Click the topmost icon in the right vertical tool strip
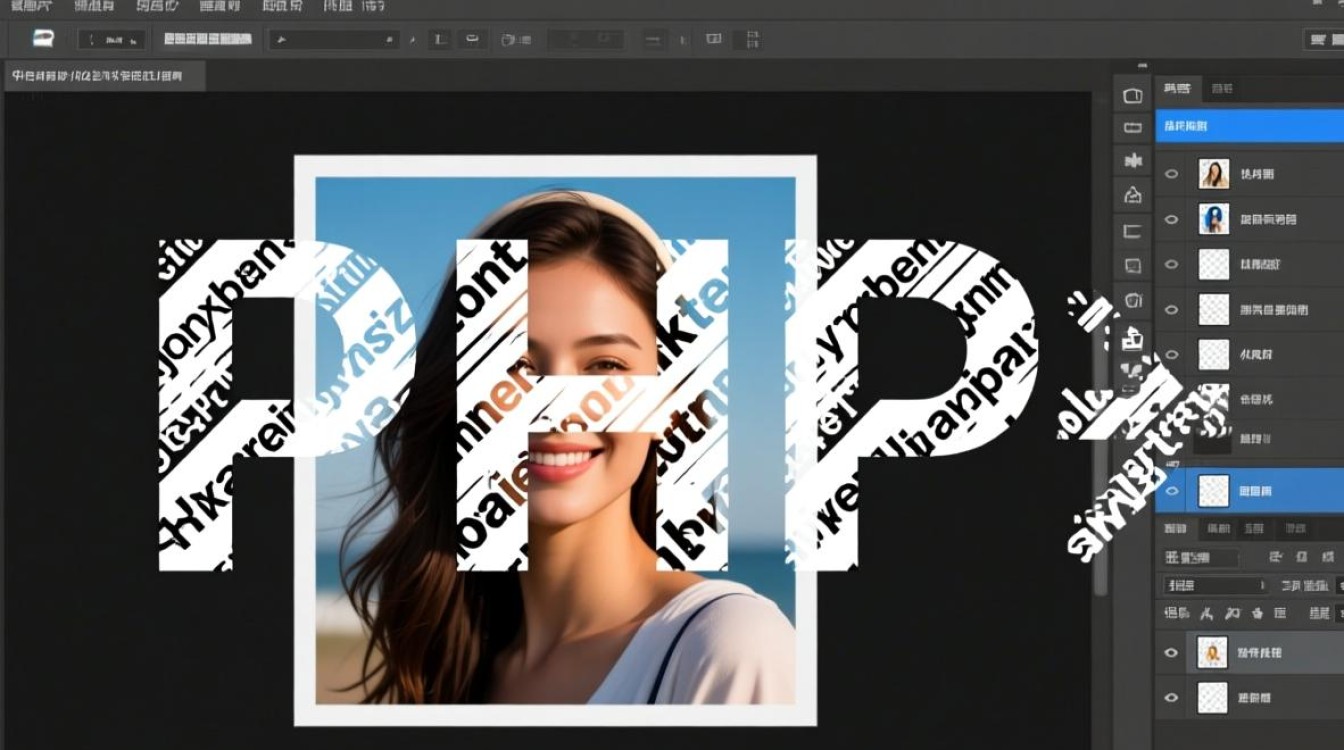The width and height of the screenshot is (1344, 750). [x=1133, y=96]
